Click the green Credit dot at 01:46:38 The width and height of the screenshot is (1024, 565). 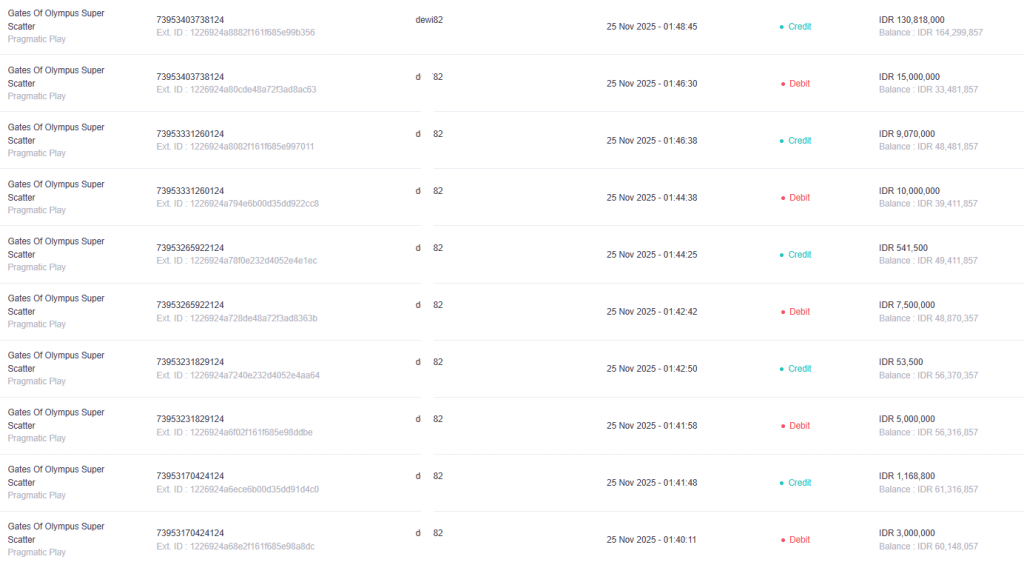(x=782, y=141)
